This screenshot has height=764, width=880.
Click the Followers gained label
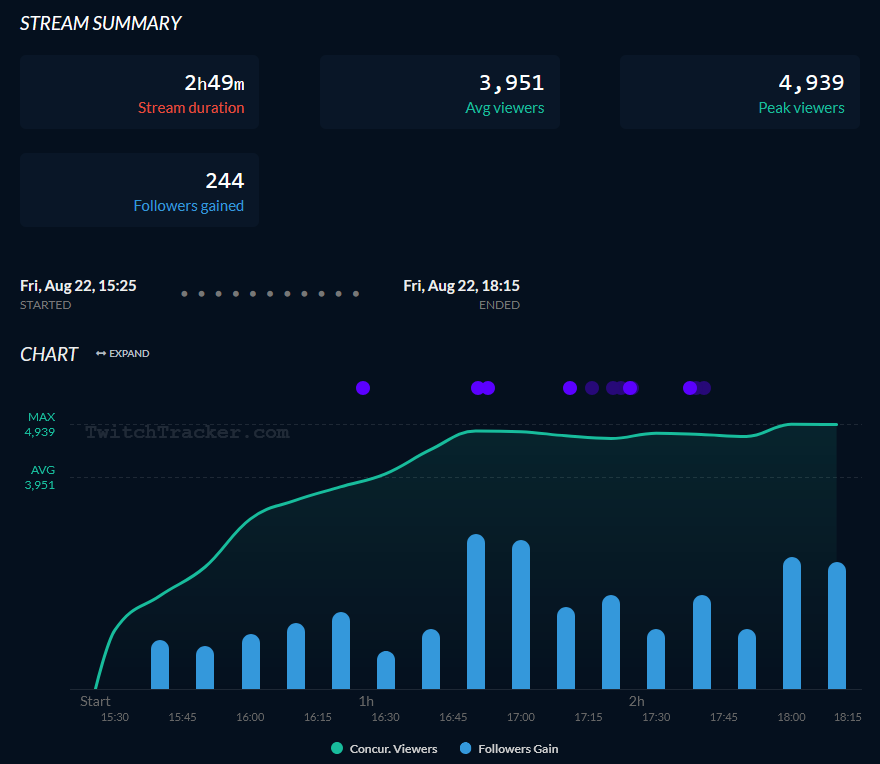coord(189,206)
